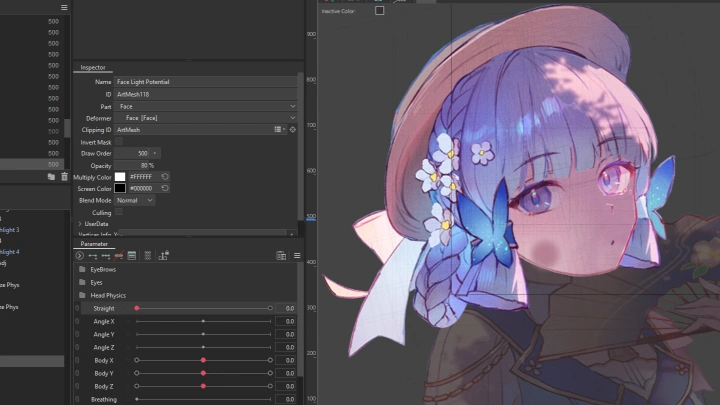Click the #000000 hex value field
This screenshot has height=405, width=720.
click(144, 188)
